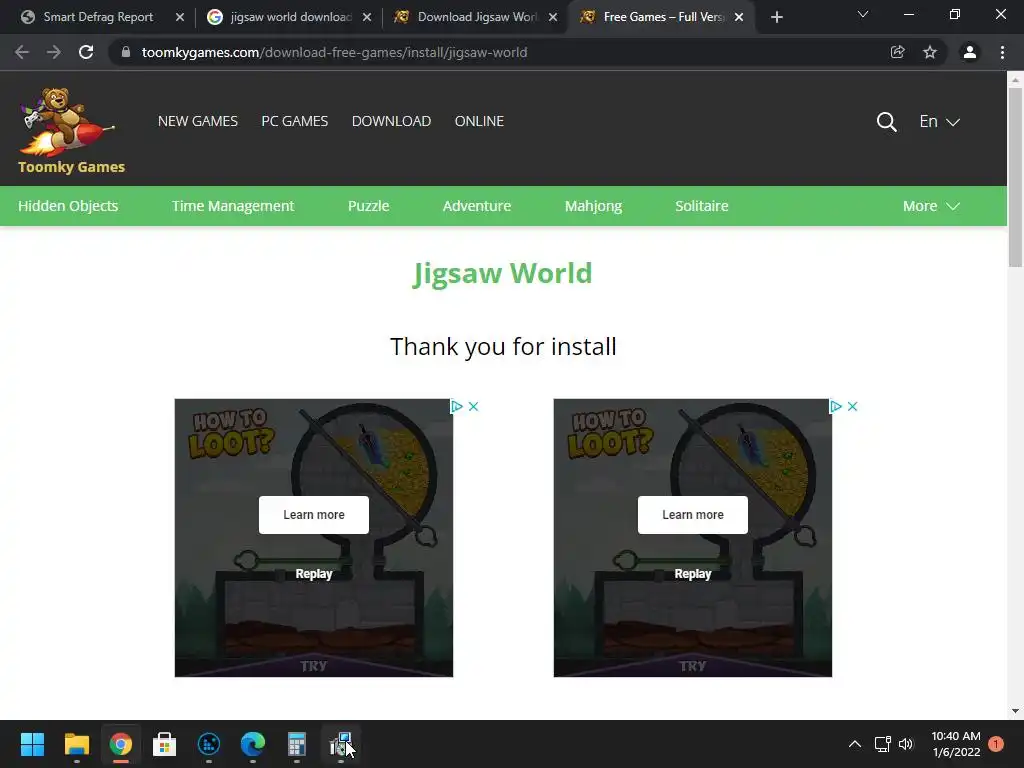1024x768 pixels.
Task: Click the share page icon in the address bar
Action: click(x=897, y=52)
